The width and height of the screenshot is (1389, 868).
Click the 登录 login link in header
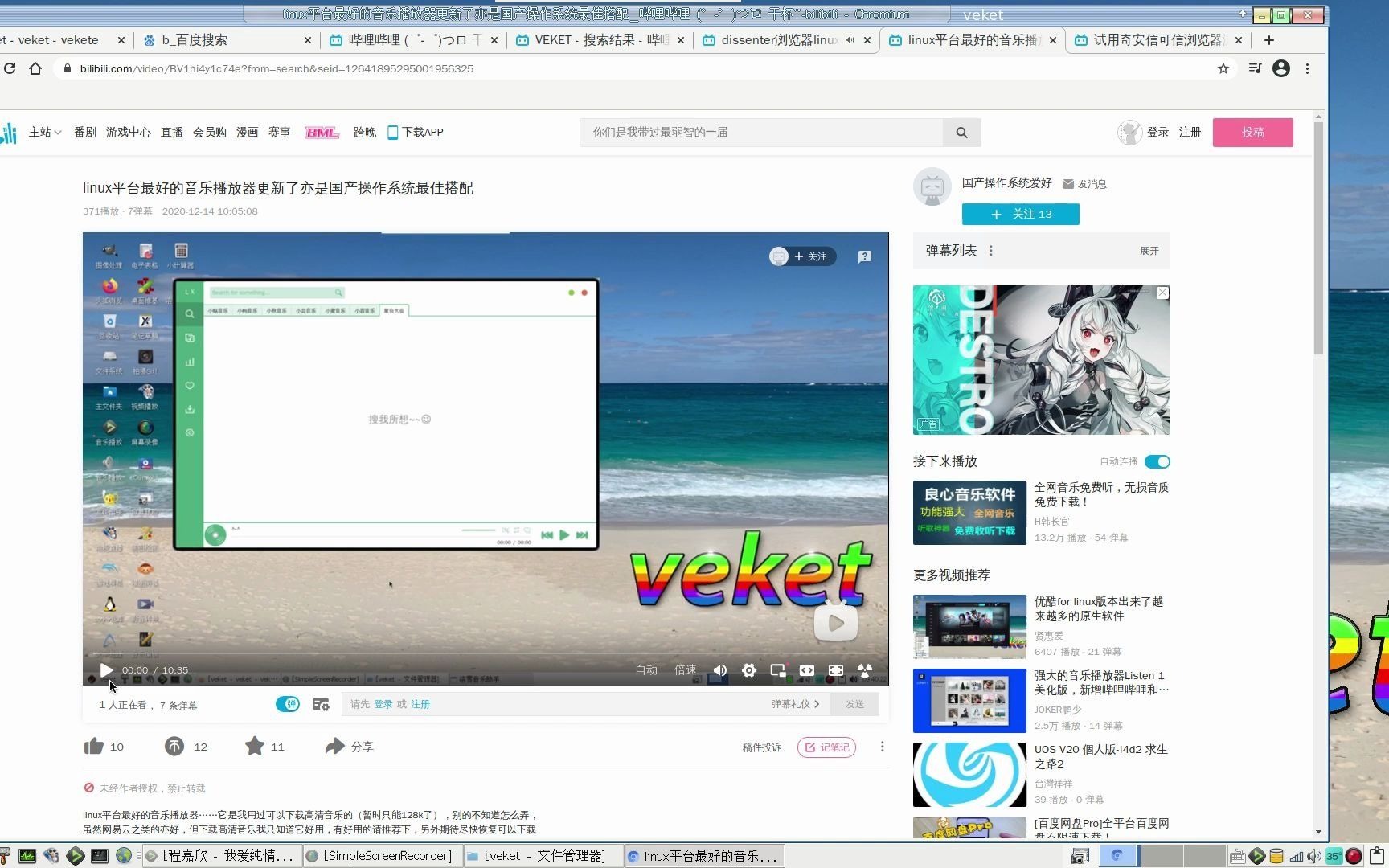tap(1157, 133)
